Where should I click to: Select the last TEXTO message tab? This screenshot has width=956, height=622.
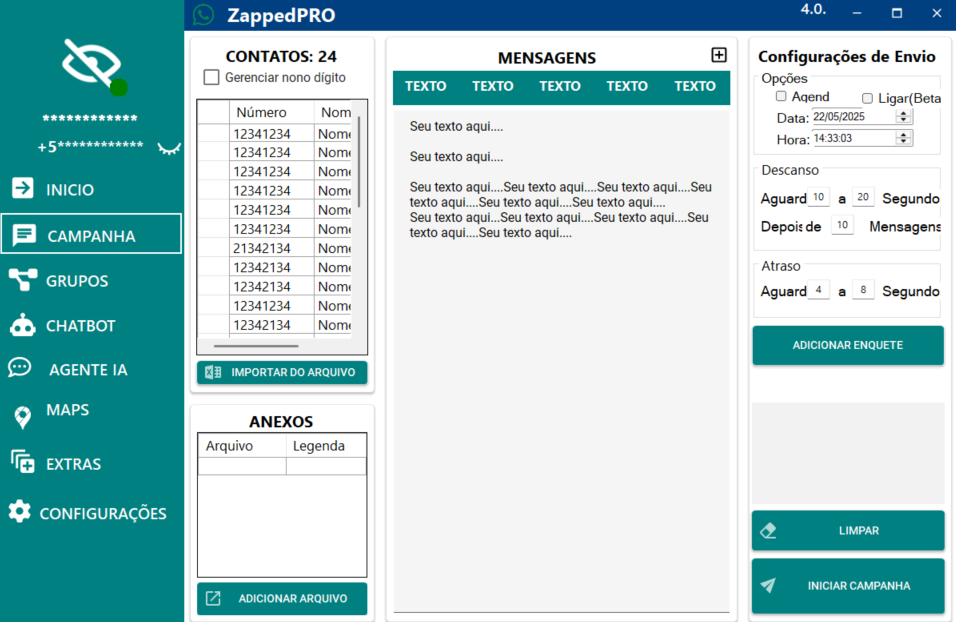point(695,87)
